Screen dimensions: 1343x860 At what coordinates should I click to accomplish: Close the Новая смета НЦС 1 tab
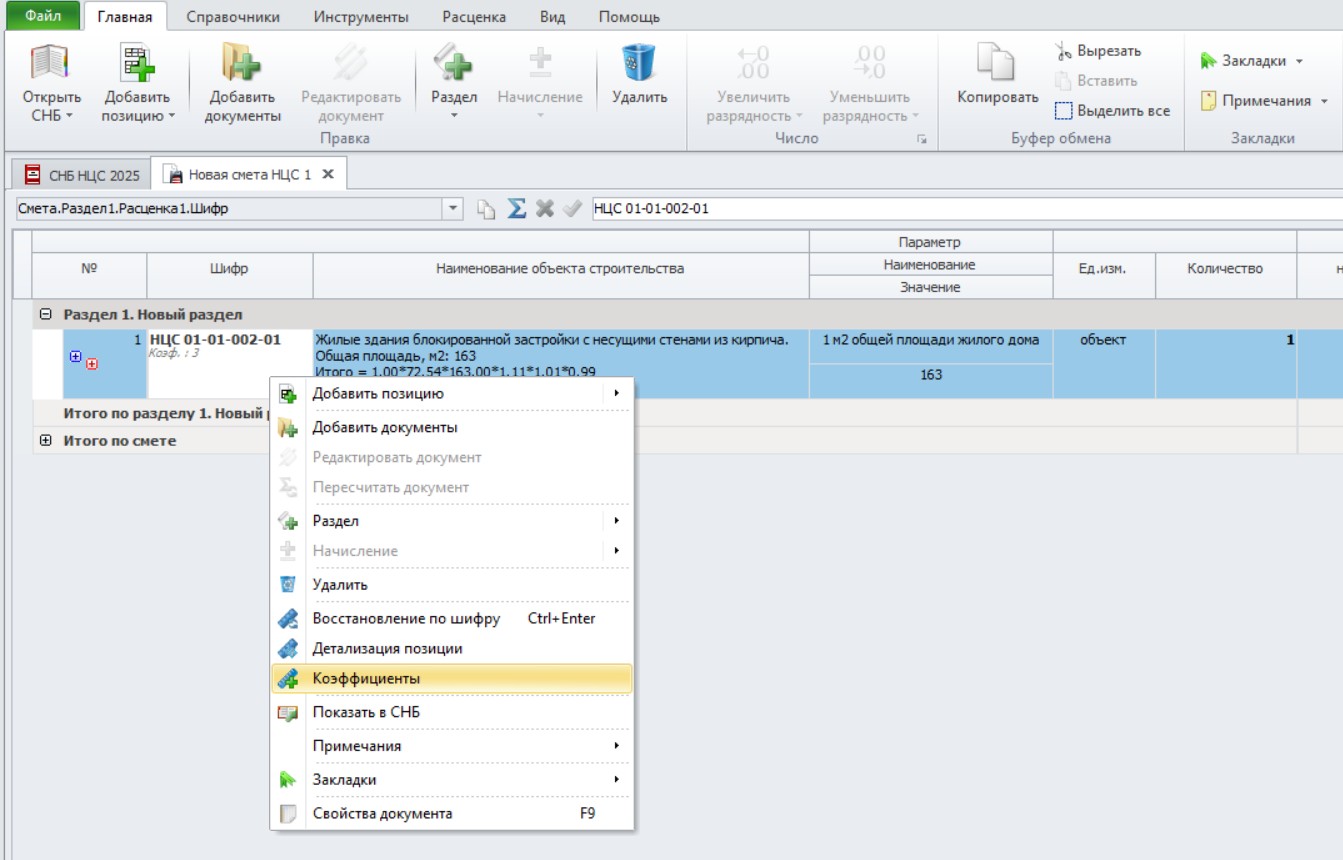click(327, 174)
